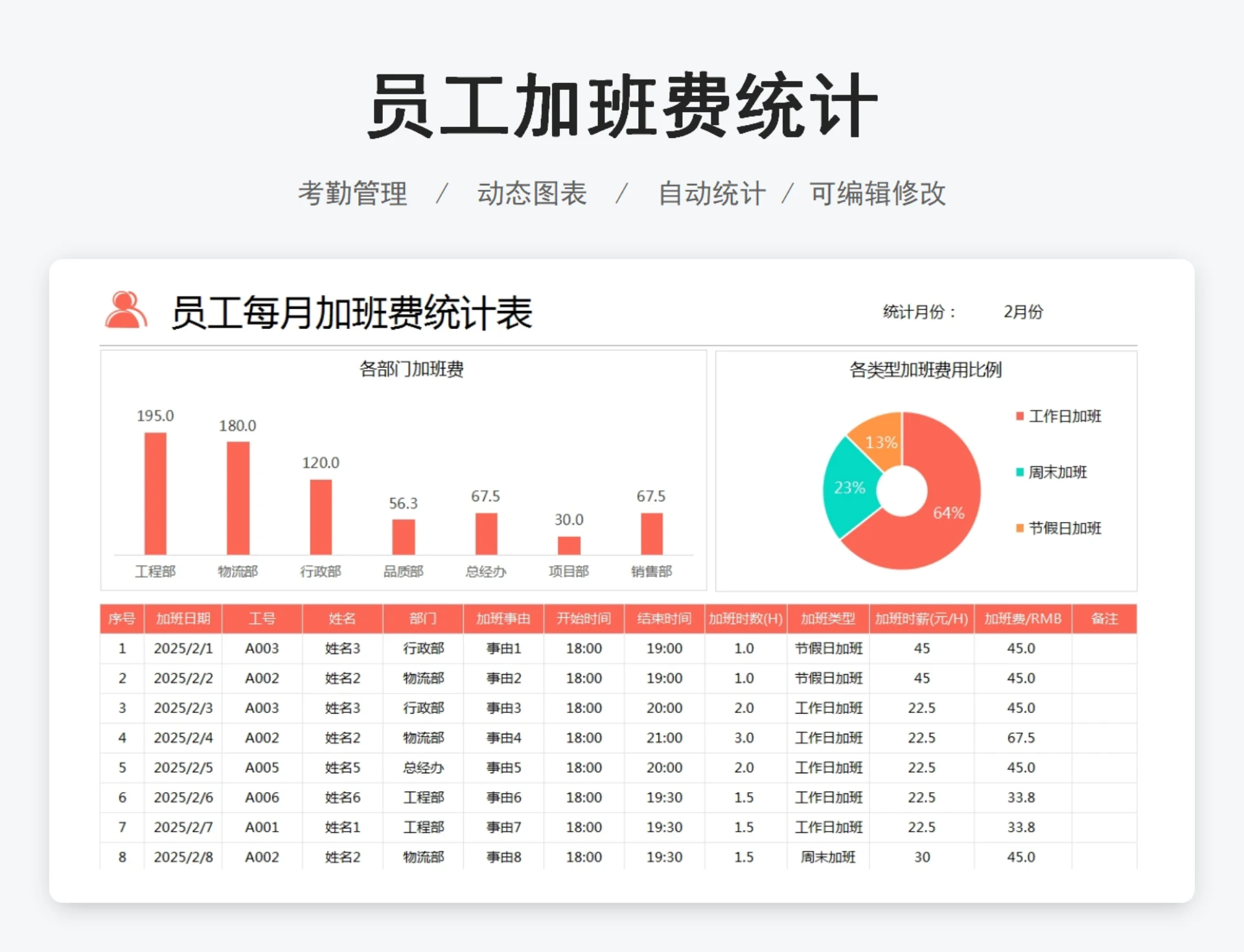This screenshot has width=1244, height=952.
Task: Click the 13% orange pie slice
Action: (x=882, y=442)
